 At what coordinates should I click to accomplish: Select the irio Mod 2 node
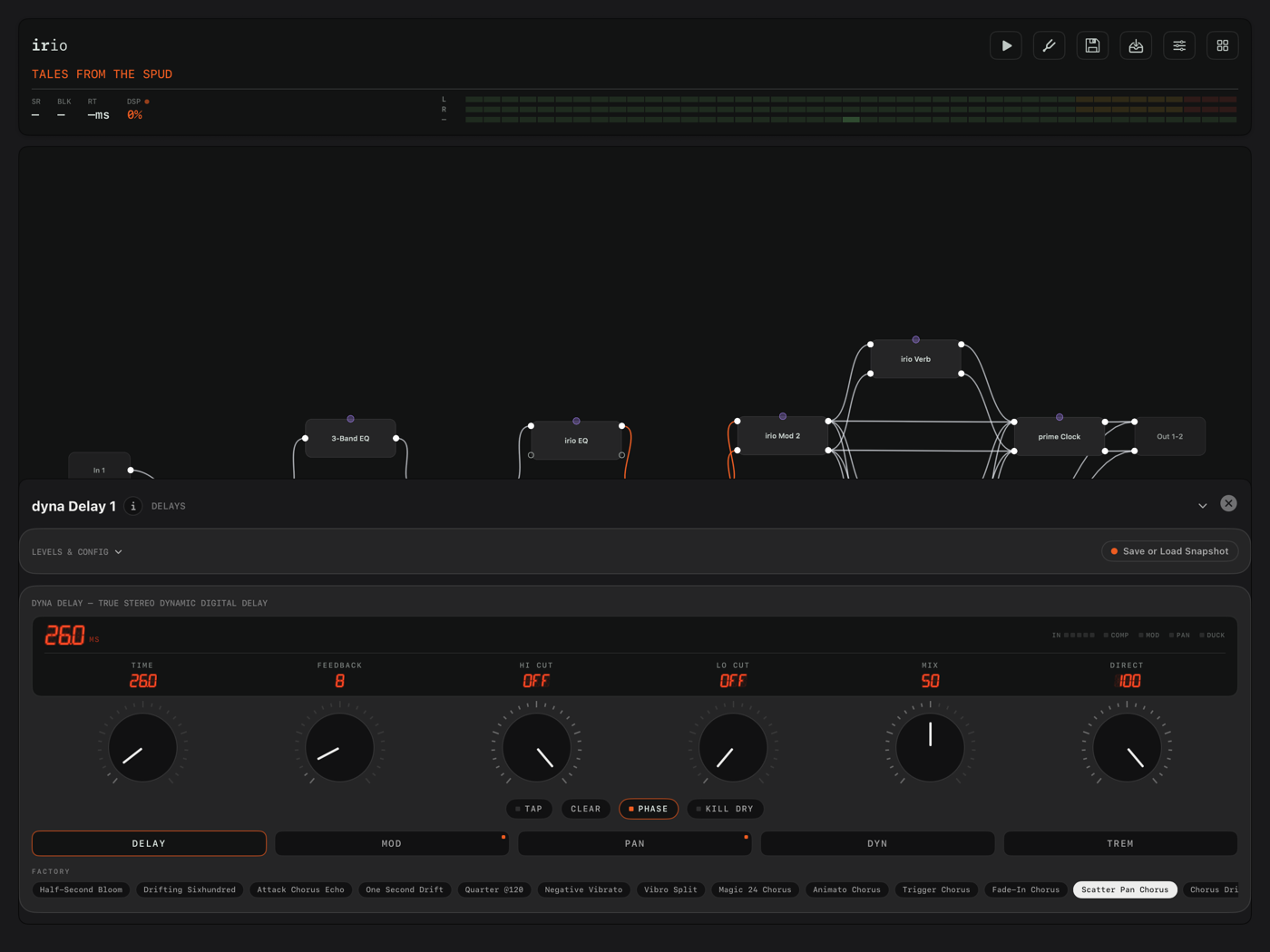pos(782,436)
